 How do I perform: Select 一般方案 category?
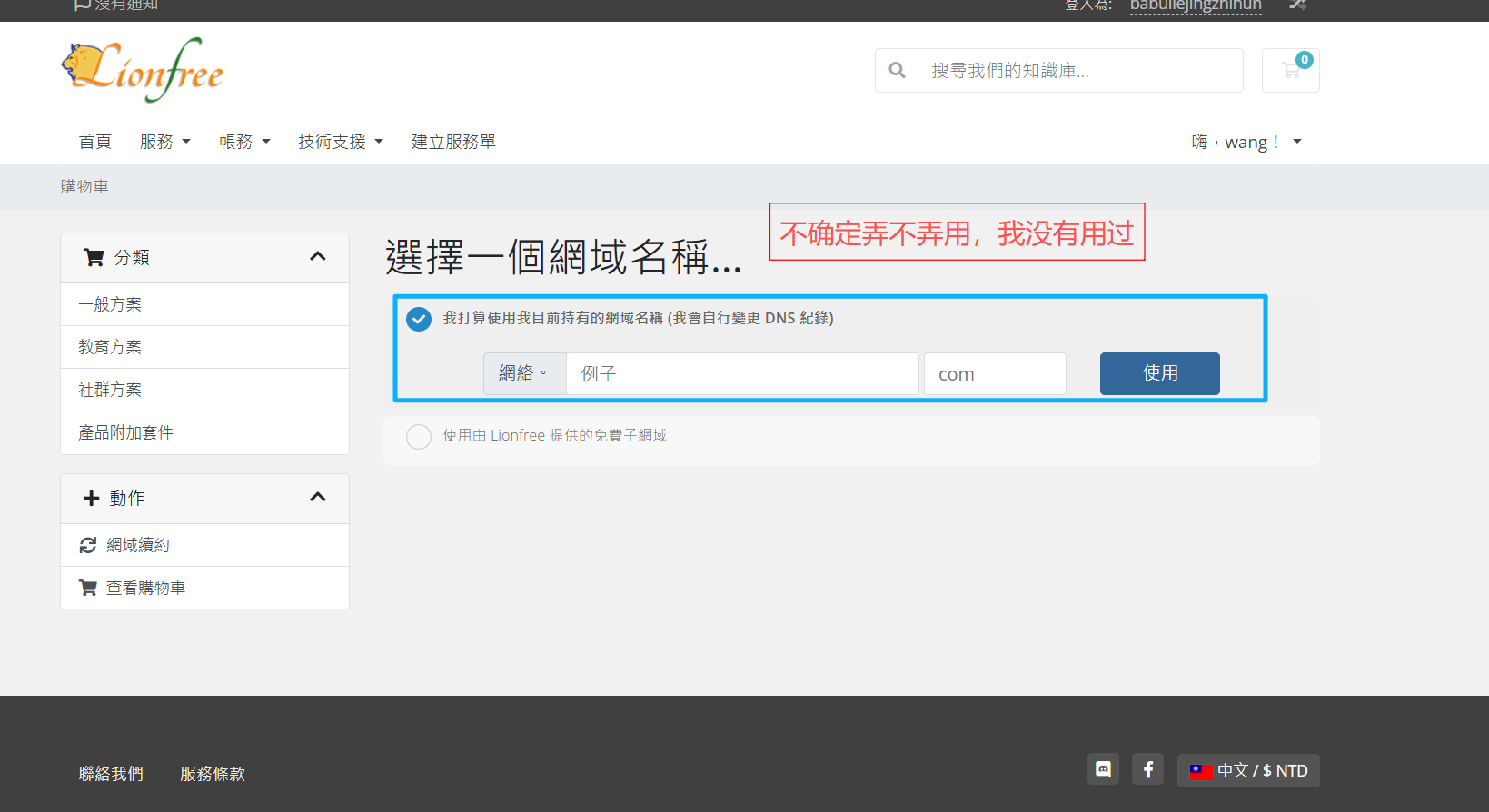tap(204, 304)
